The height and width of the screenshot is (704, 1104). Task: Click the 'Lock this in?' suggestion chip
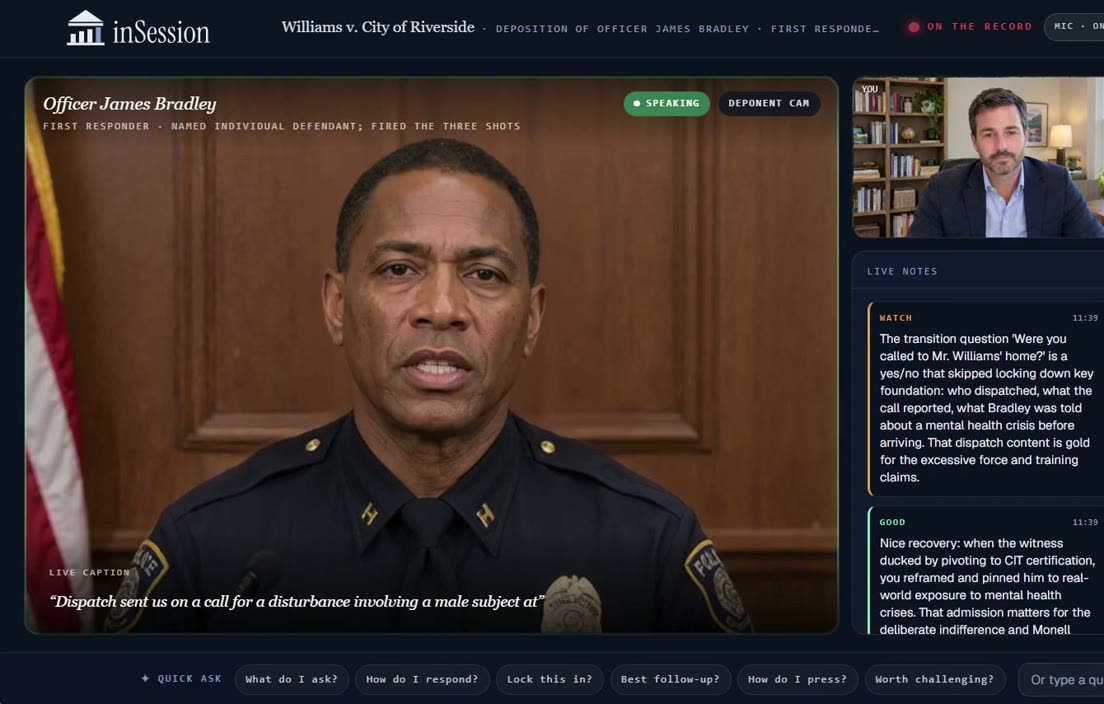pos(550,679)
